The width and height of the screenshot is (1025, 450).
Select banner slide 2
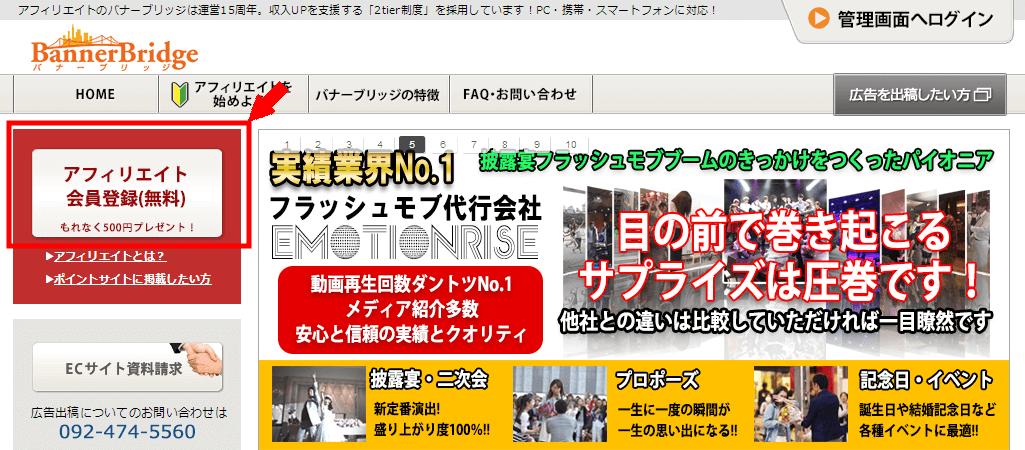pyautogui.click(x=318, y=144)
